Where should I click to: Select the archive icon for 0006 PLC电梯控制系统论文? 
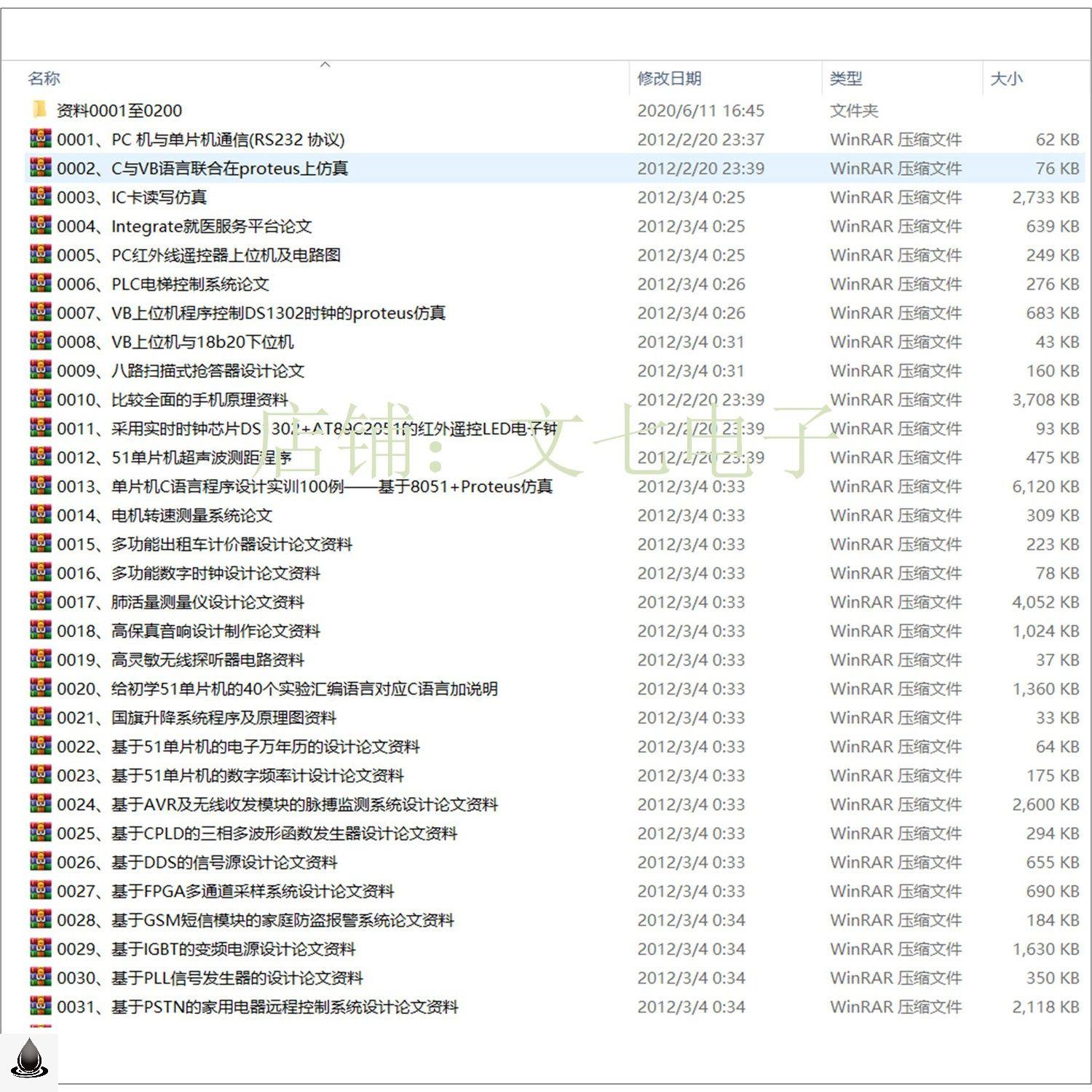pos(40,283)
